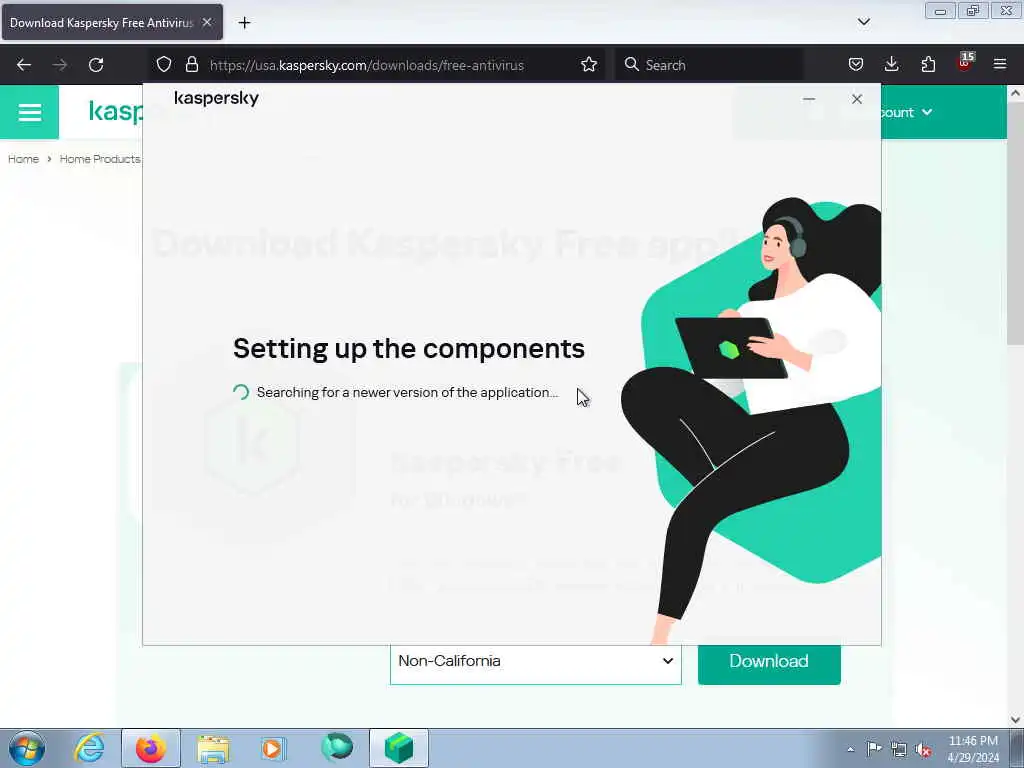
Task: Click the Searching for a newer version text
Action: (408, 392)
